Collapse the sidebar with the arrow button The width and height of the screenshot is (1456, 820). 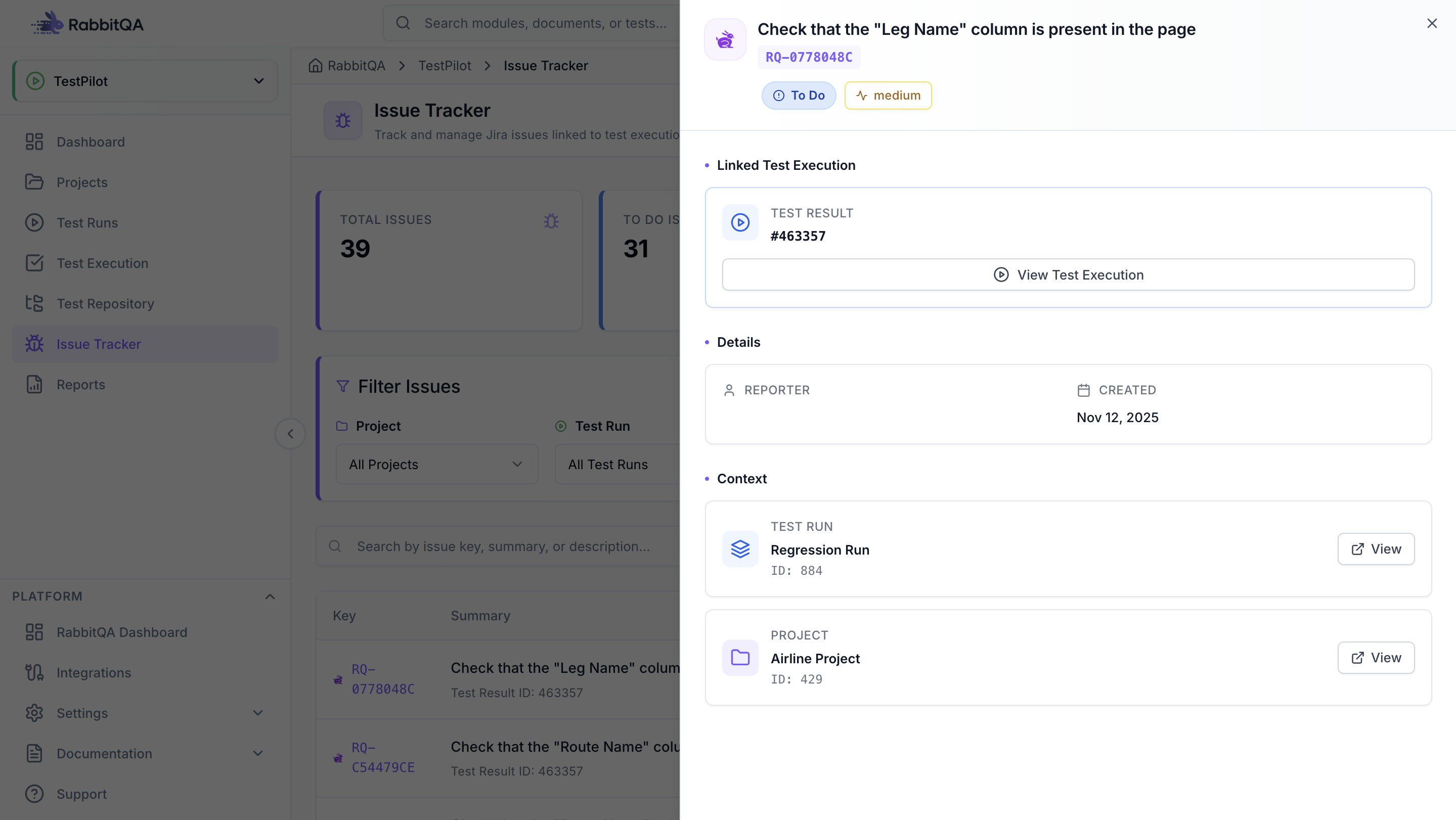(290, 434)
